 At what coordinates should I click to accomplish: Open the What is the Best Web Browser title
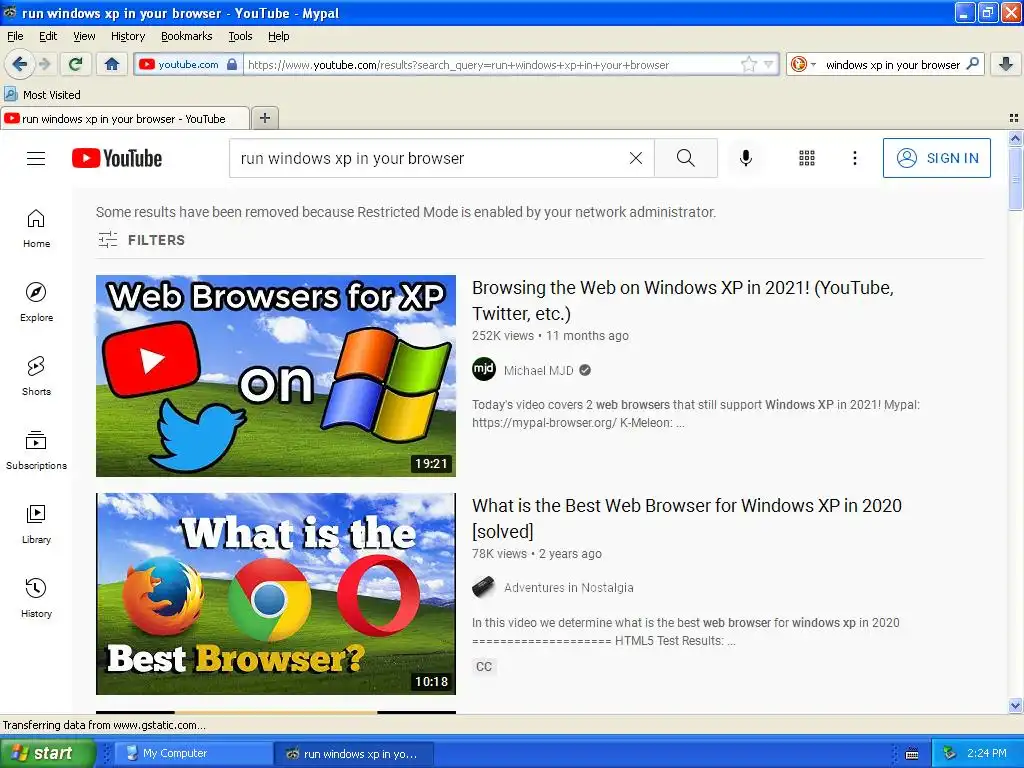coord(686,519)
